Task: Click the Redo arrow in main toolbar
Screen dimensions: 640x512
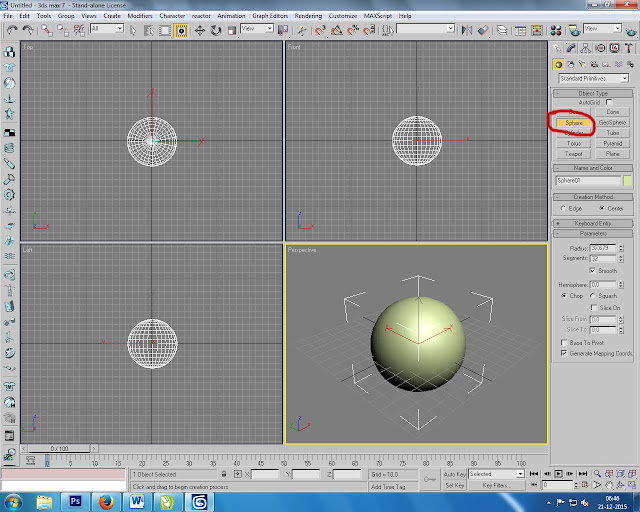Action: tap(28, 30)
